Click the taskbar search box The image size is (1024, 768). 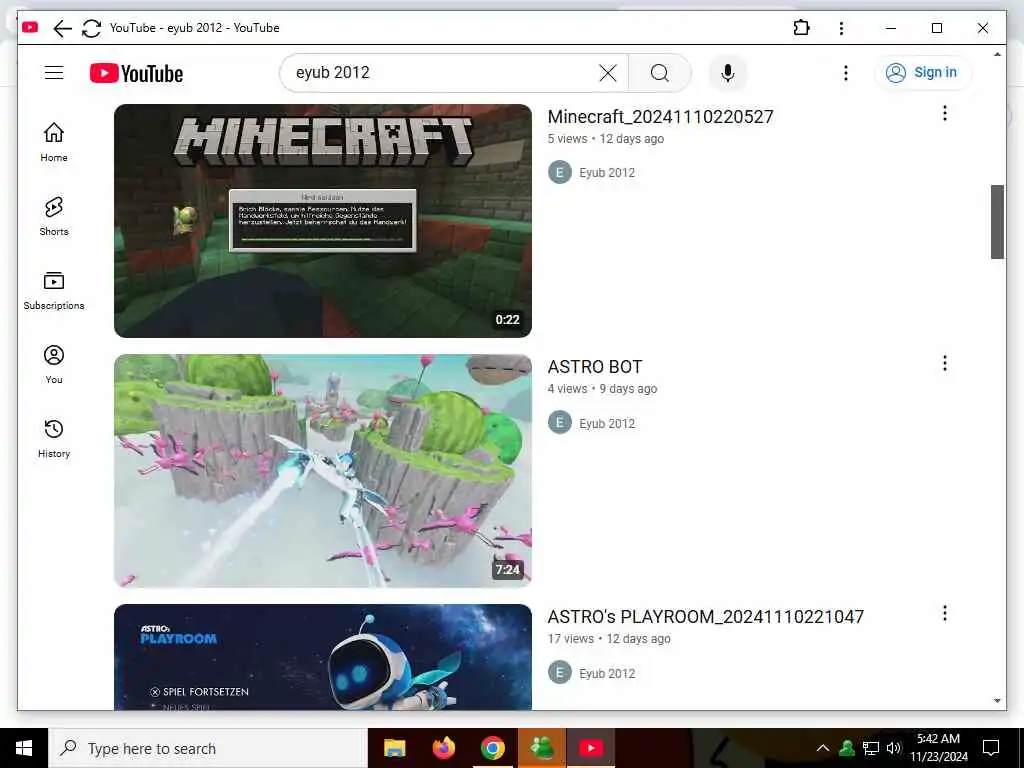coord(208,748)
